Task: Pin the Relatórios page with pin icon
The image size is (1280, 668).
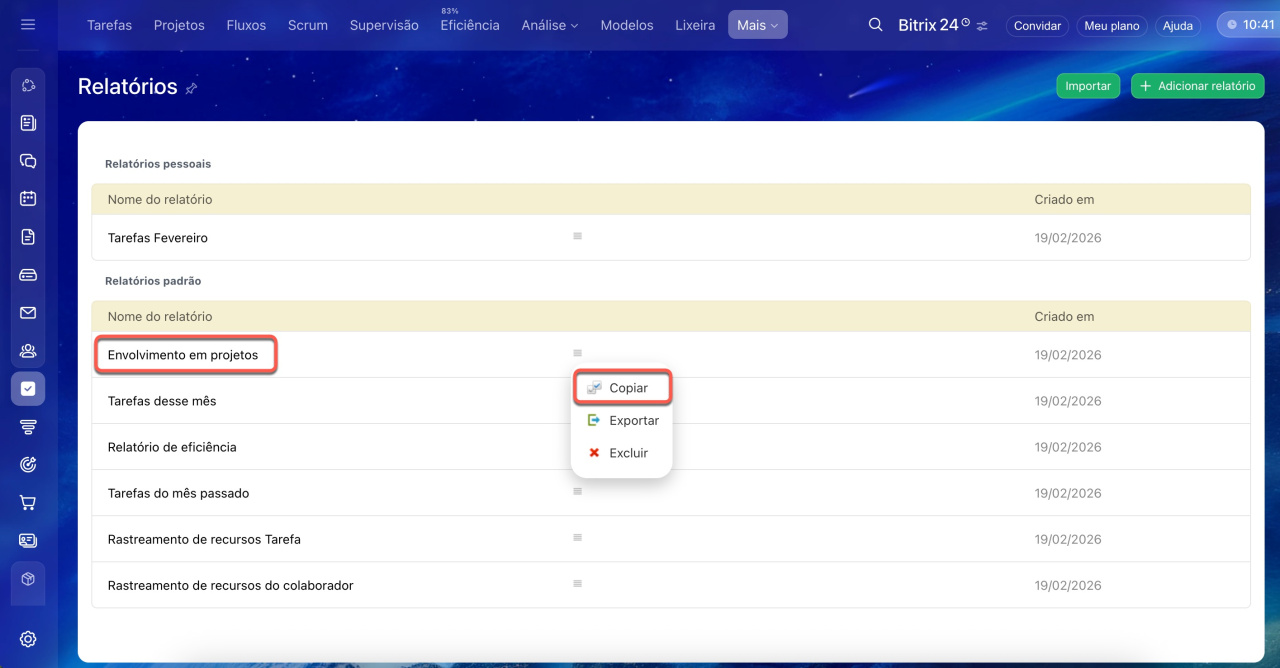Action: point(191,88)
